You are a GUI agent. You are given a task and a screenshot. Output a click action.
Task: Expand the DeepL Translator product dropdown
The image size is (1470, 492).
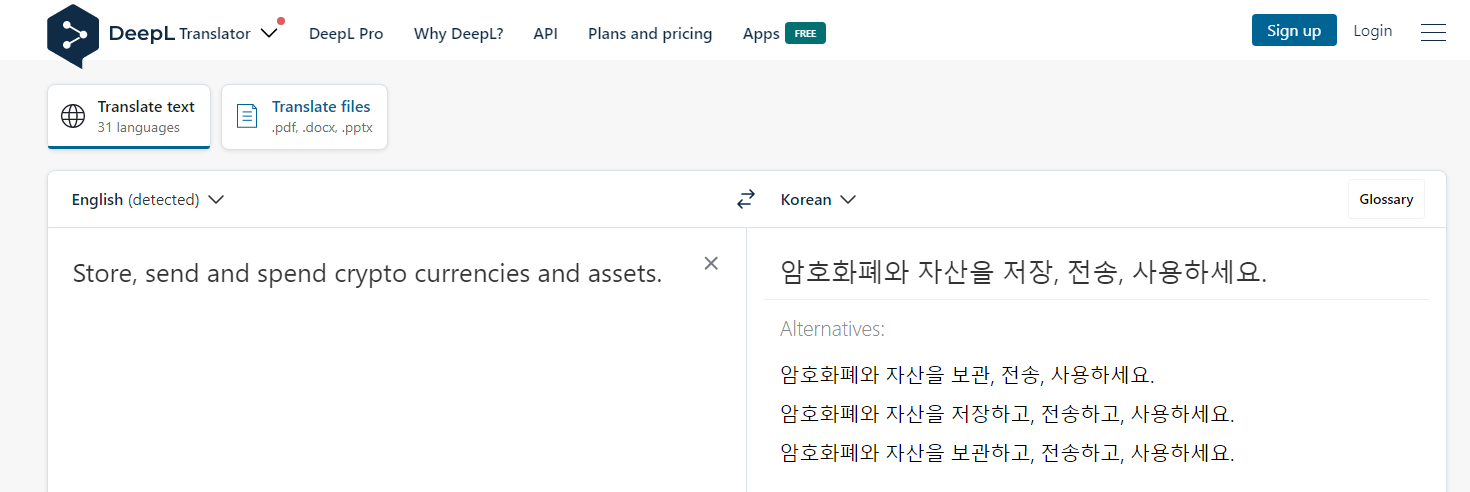point(269,33)
